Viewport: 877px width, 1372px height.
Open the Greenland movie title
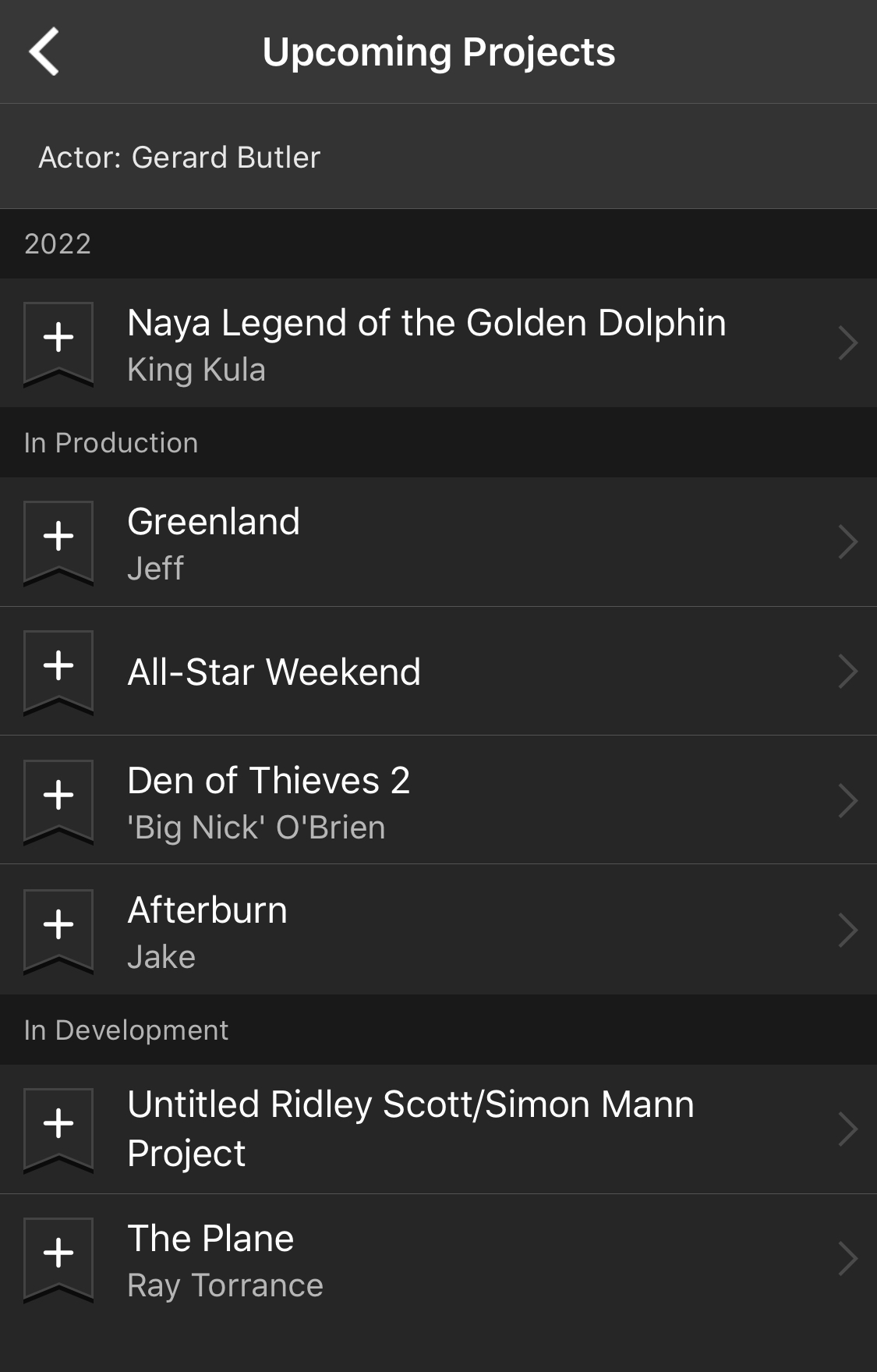coord(214,522)
